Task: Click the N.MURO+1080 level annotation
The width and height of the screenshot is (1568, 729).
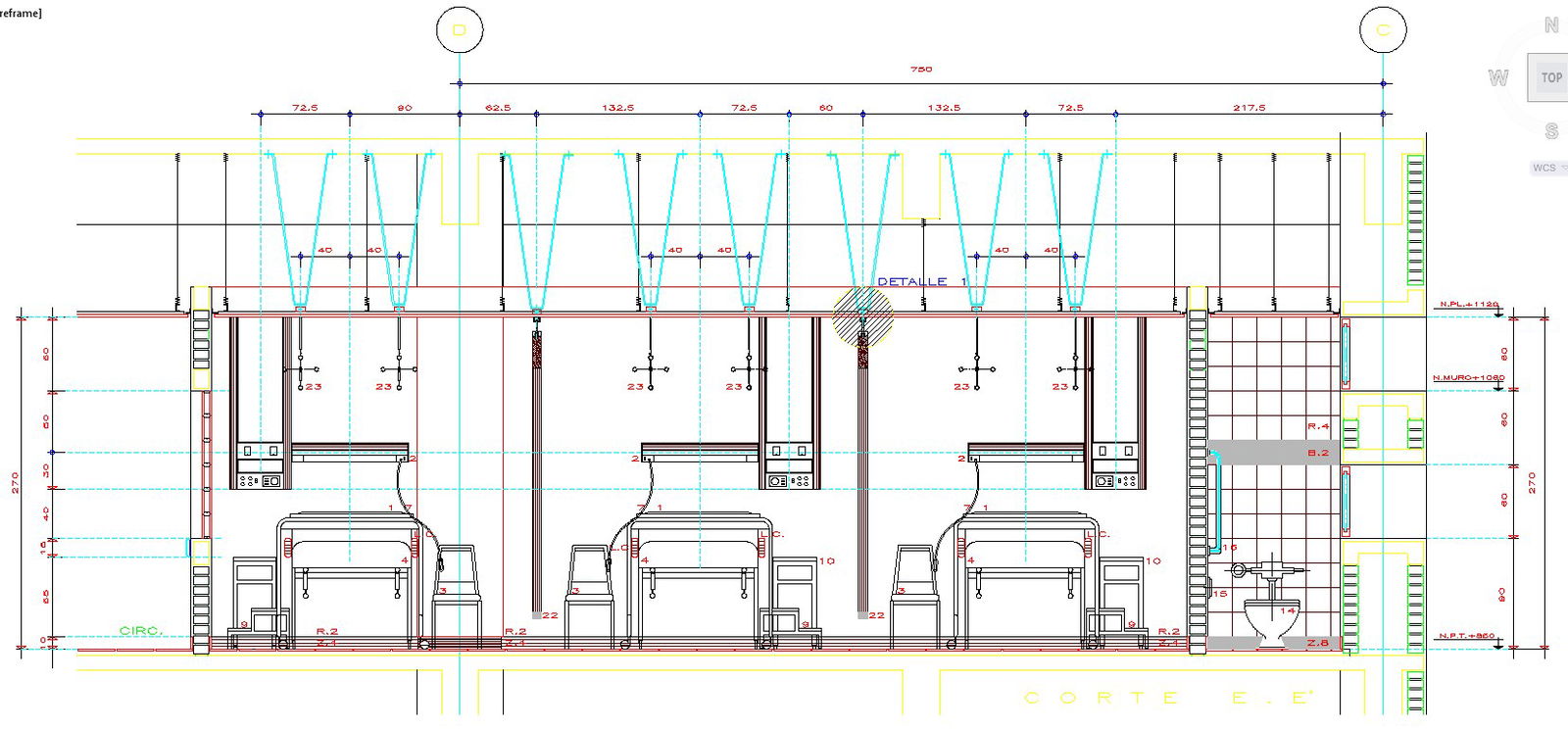Action: [1468, 377]
